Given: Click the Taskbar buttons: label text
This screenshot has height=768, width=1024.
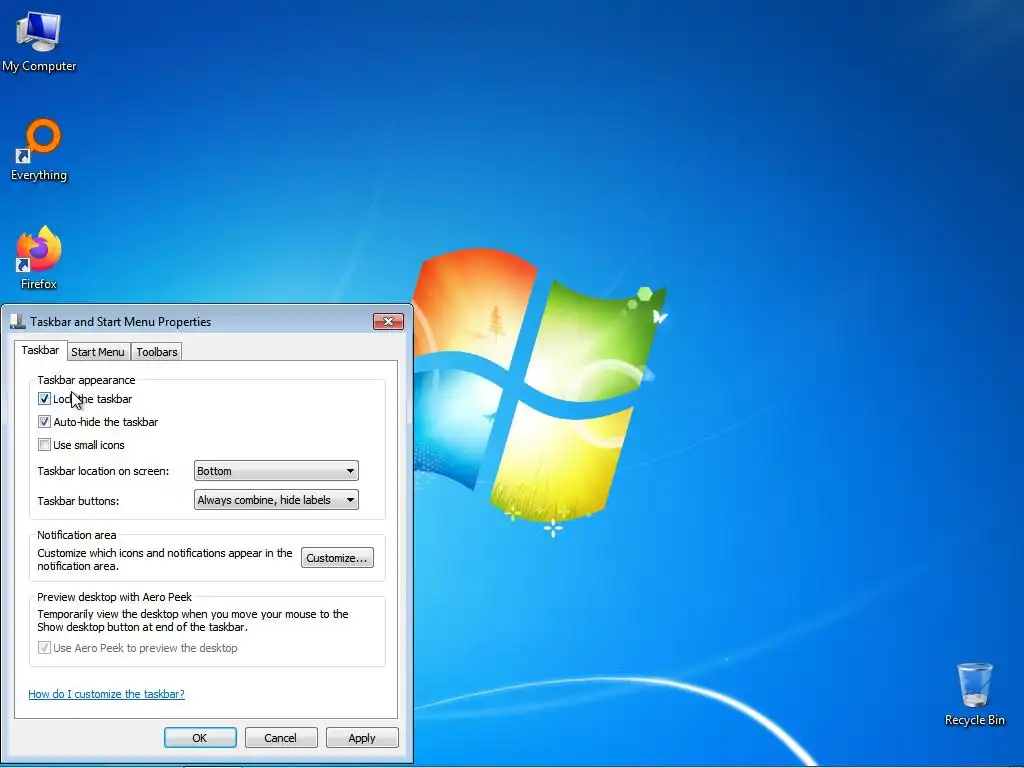Looking at the screenshot, I should pos(78,501).
